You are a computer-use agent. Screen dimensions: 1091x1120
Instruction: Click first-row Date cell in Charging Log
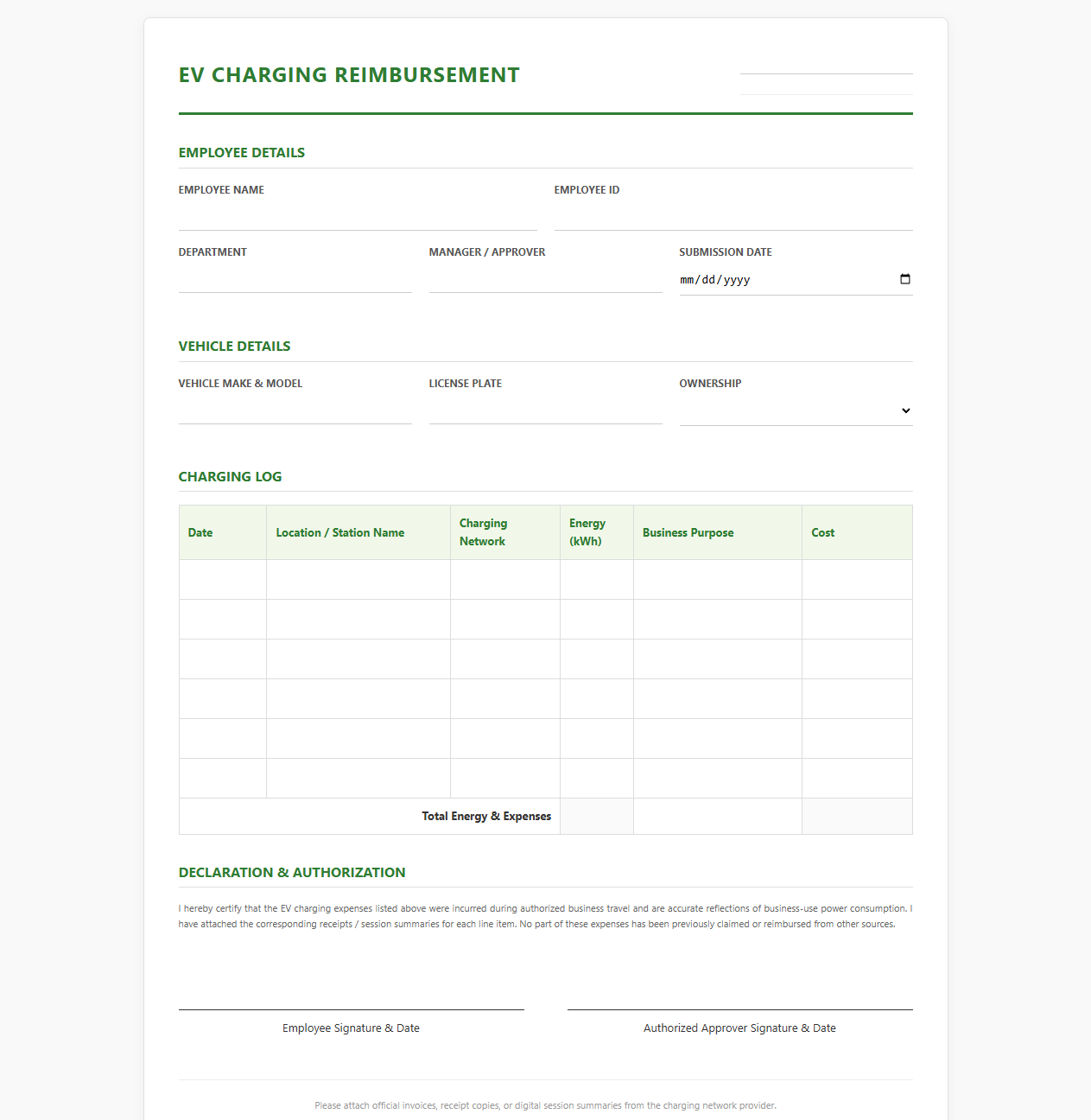(x=223, y=580)
